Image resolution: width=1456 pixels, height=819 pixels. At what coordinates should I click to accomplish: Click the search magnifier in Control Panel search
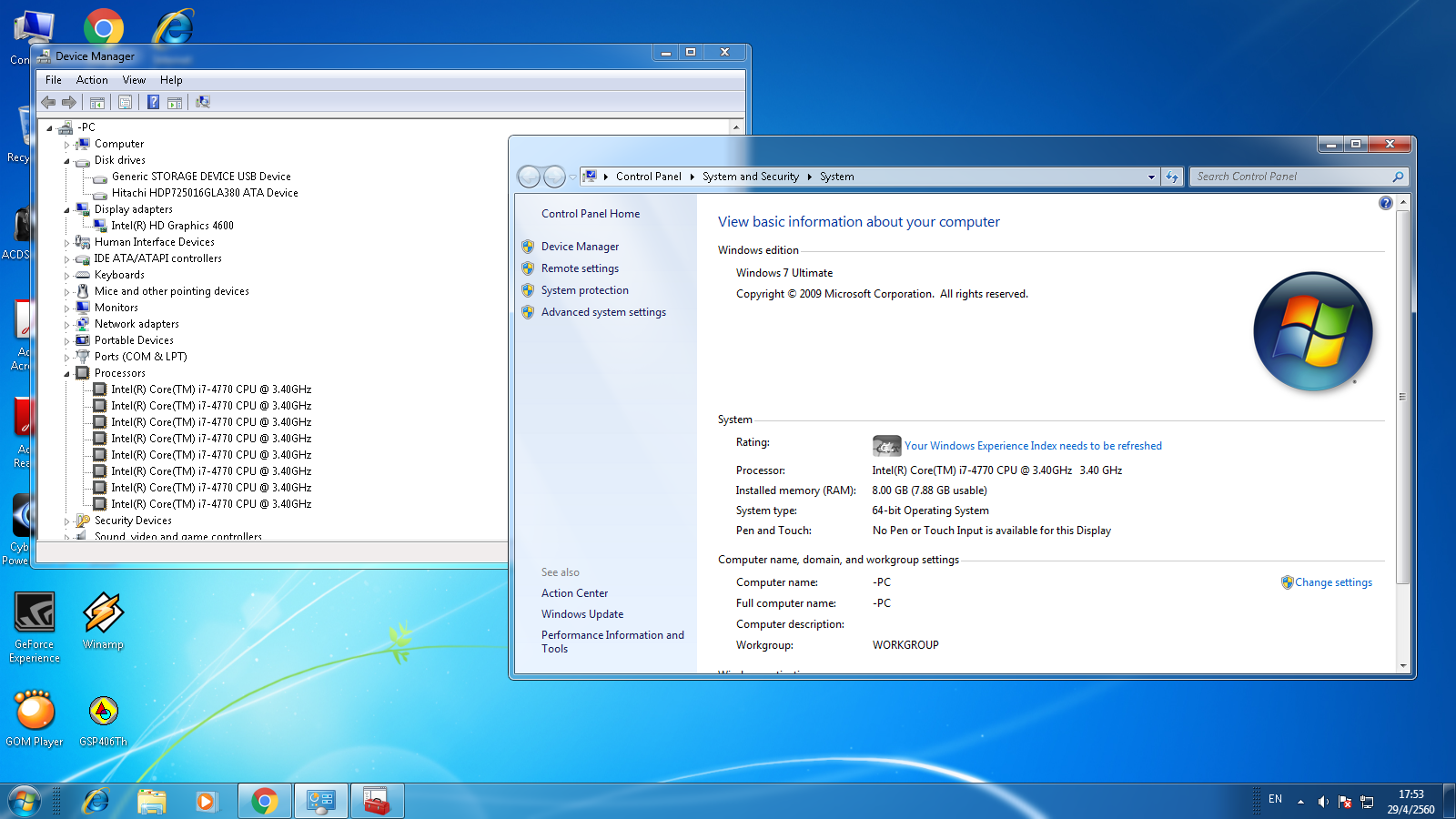pyautogui.click(x=1398, y=177)
